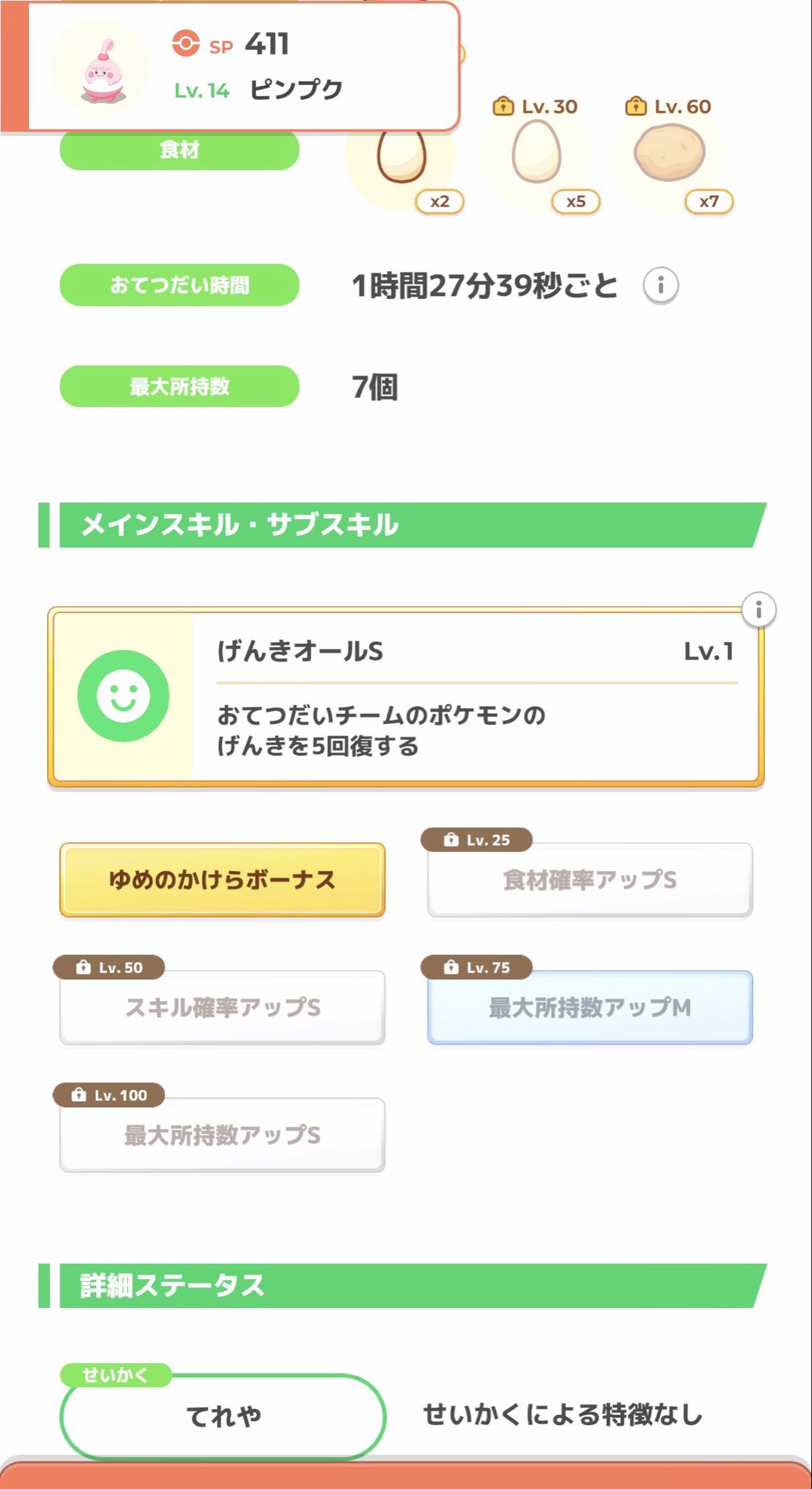
Task: Tap the 食材 green label
Action: click(x=179, y=150)
